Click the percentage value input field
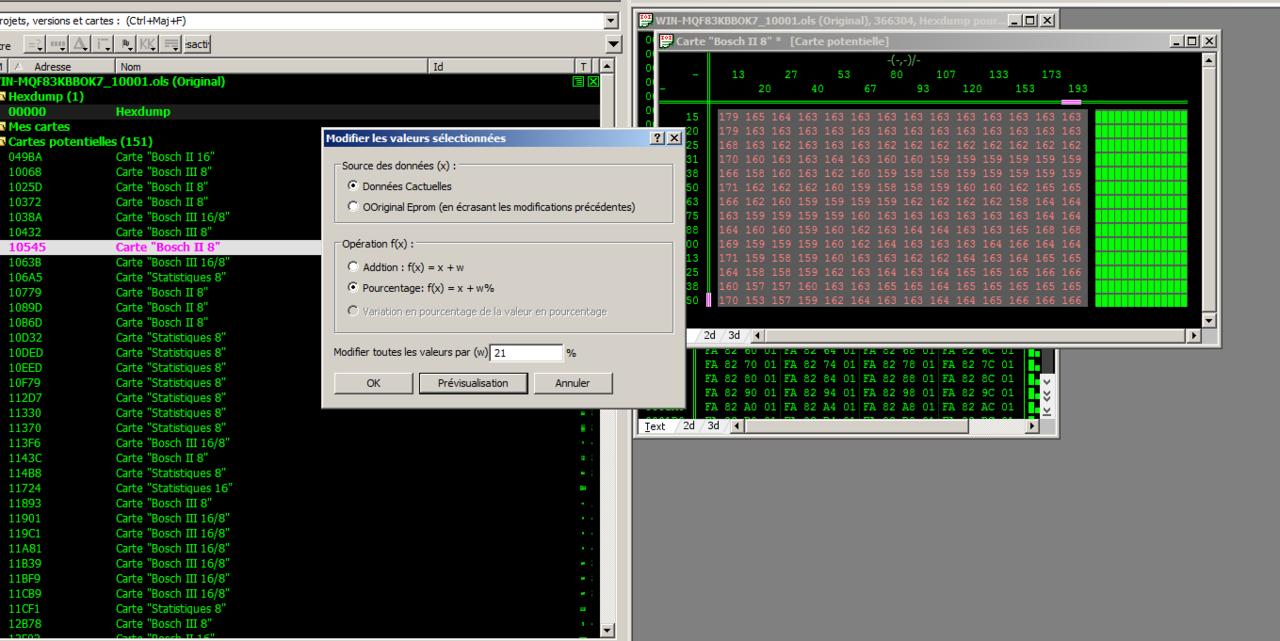Image resolution: width=1280 pixels, height=641 pixels. 527,352
